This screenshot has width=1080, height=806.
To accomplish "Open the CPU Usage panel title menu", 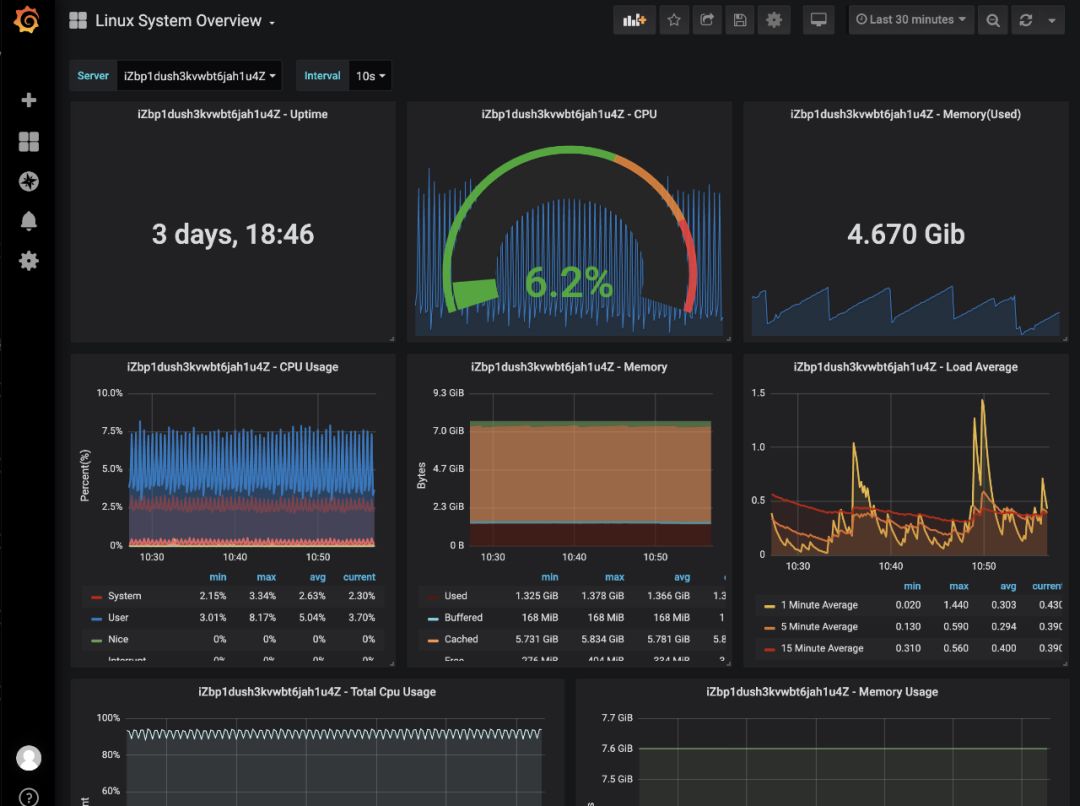I will click(232, 367).
